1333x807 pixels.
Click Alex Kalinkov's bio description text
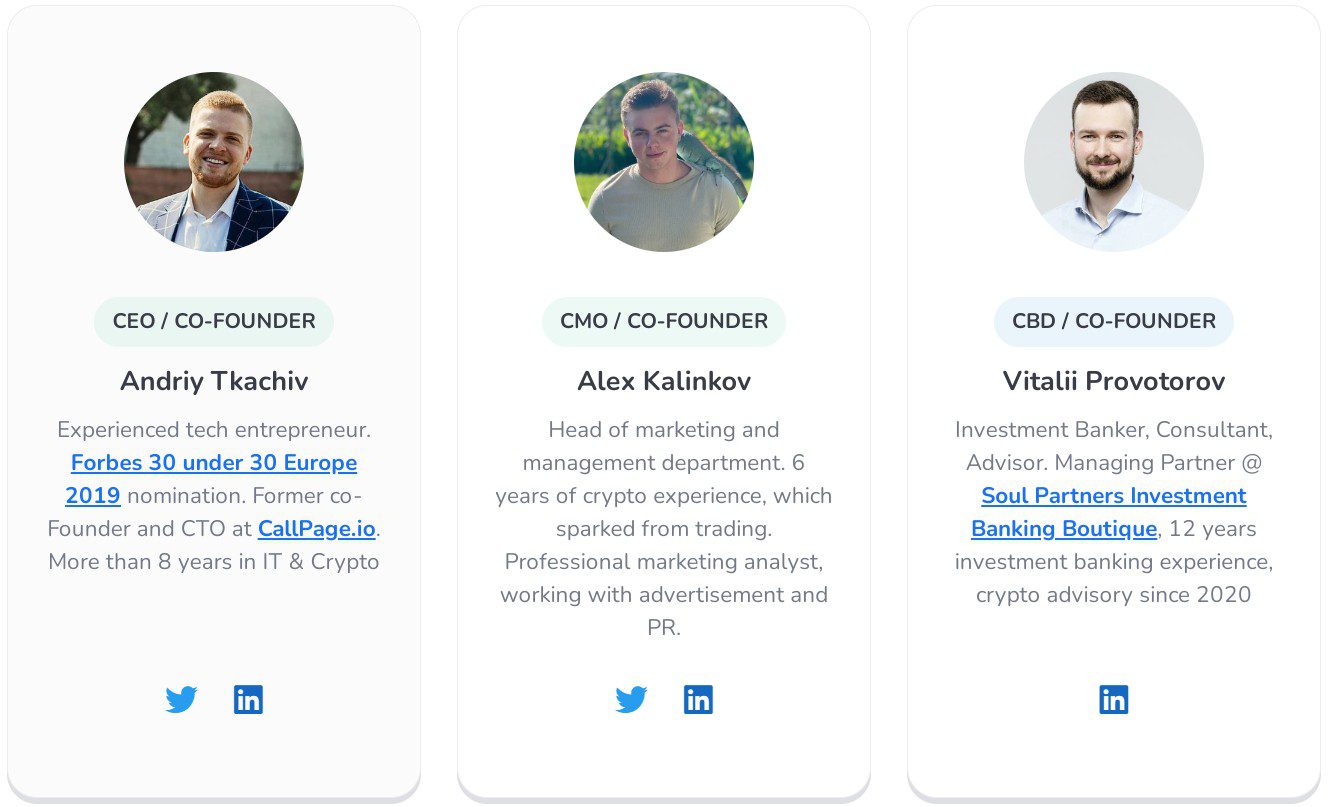(x=664, y=529)
